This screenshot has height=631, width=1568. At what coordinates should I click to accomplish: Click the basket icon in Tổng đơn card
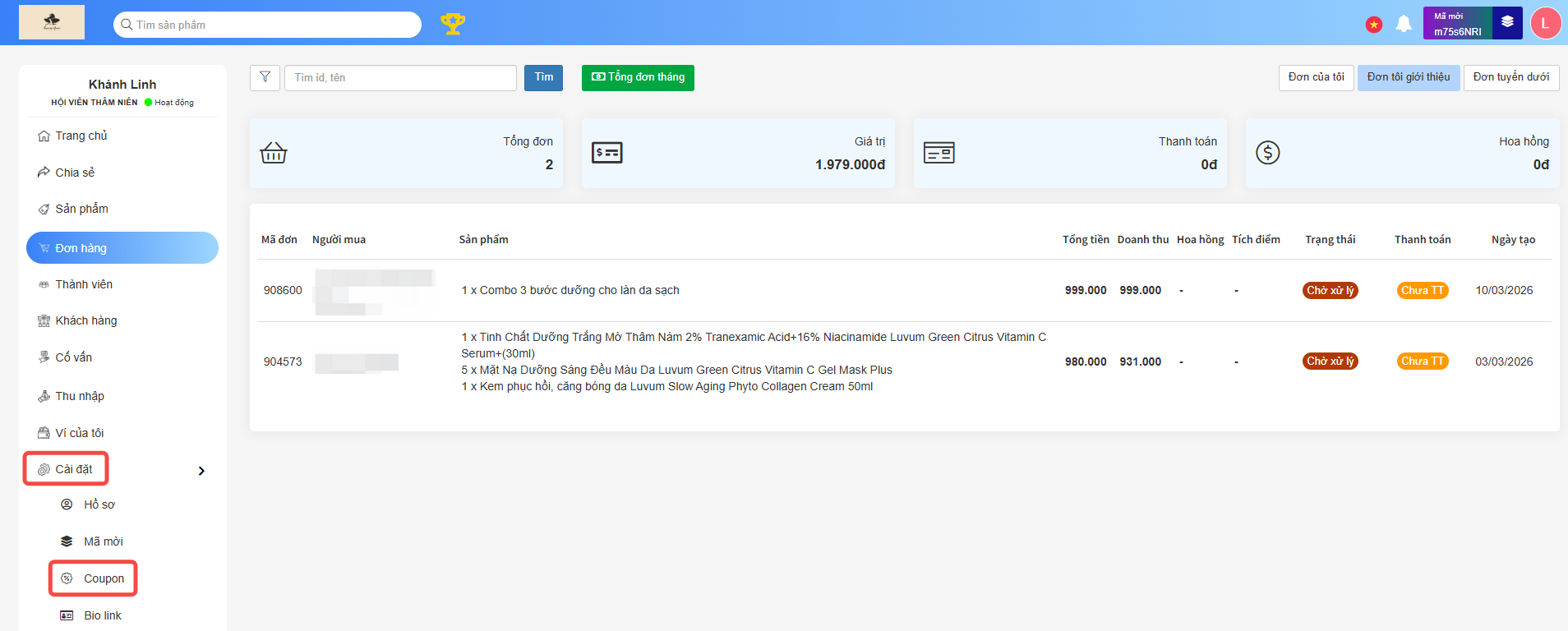point(274,153)
